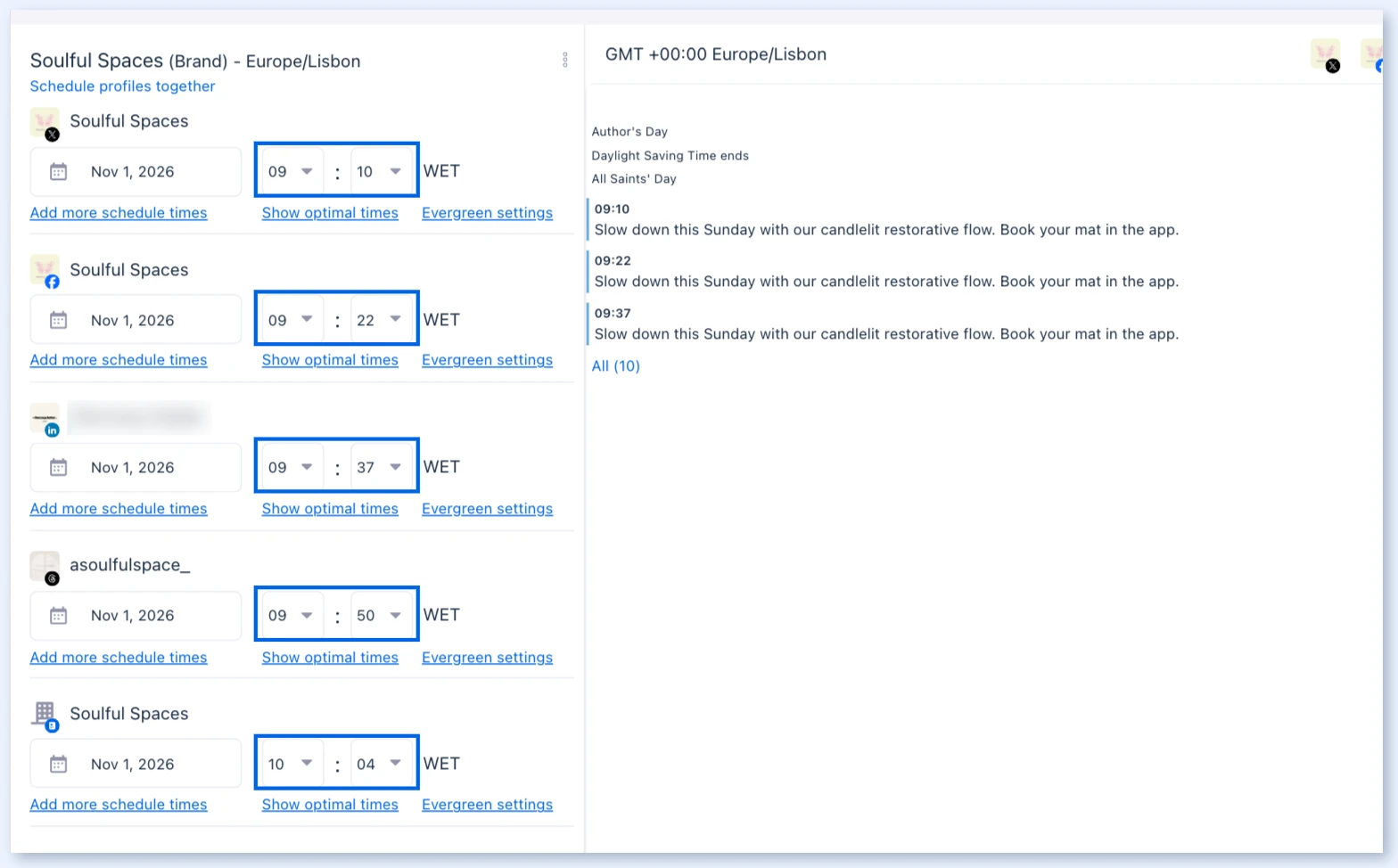Open the three-dot brand options menu
Screen dimensions: 1398x868
pyautogui.click(x=564, y=60)
